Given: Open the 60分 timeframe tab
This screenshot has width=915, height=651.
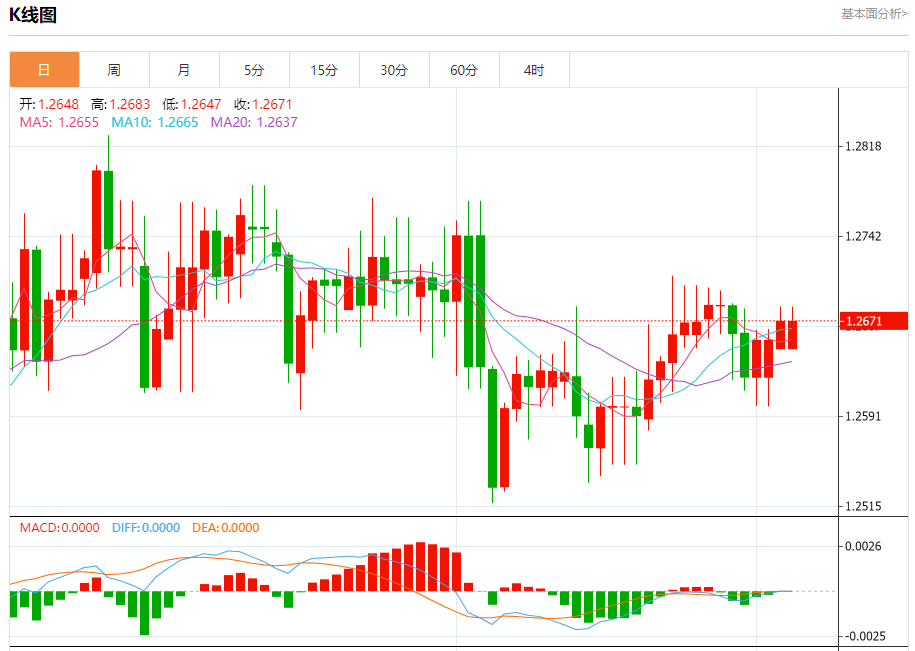Looking at the screenshot, I should point(465,70).
